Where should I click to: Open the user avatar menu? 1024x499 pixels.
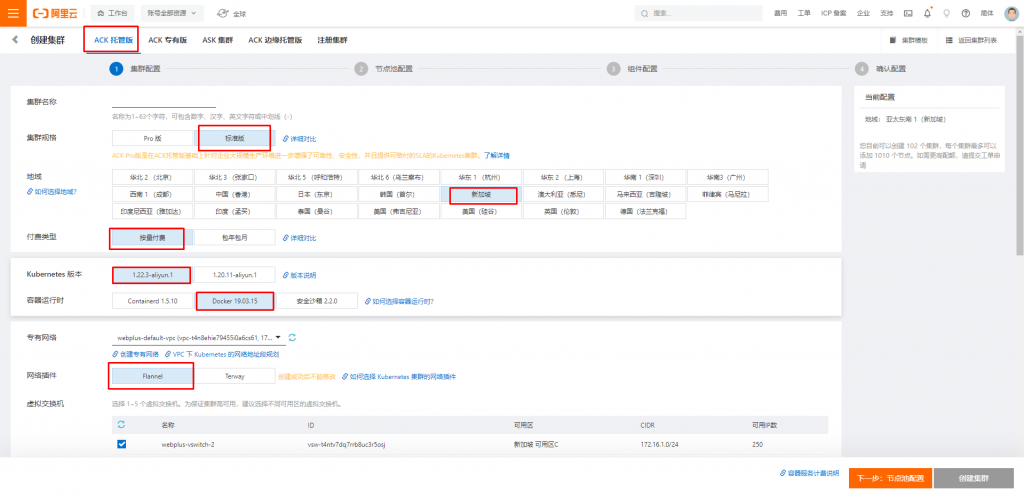tap(1011, 13)
